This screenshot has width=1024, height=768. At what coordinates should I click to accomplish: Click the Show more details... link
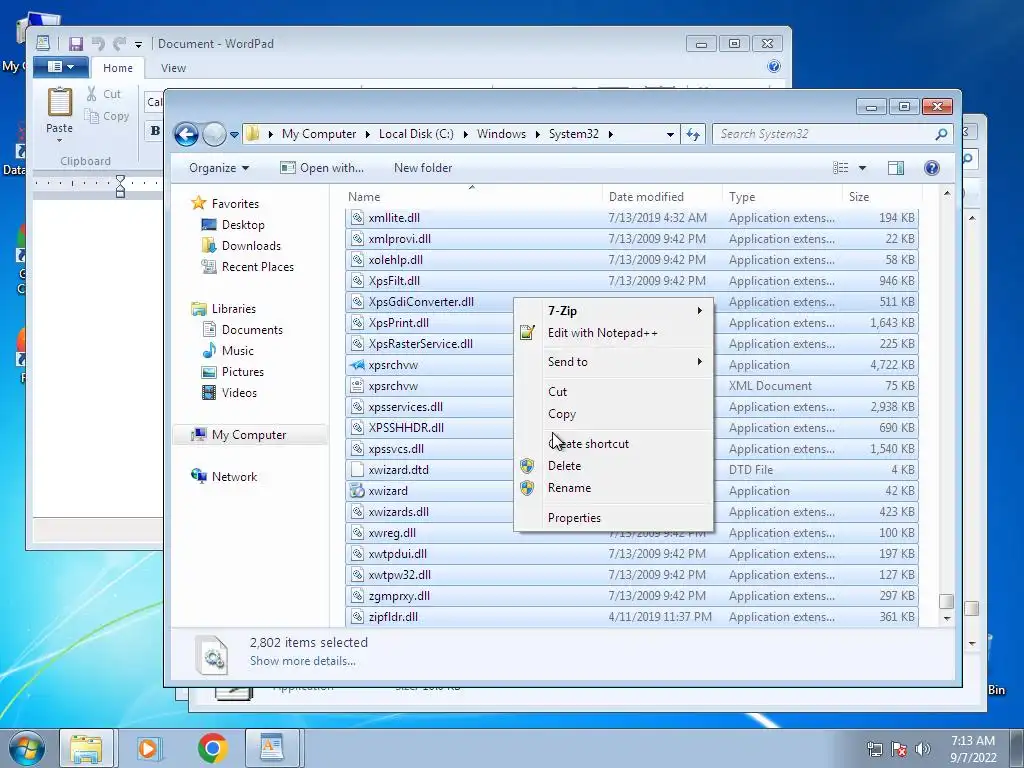pos(302,661)
